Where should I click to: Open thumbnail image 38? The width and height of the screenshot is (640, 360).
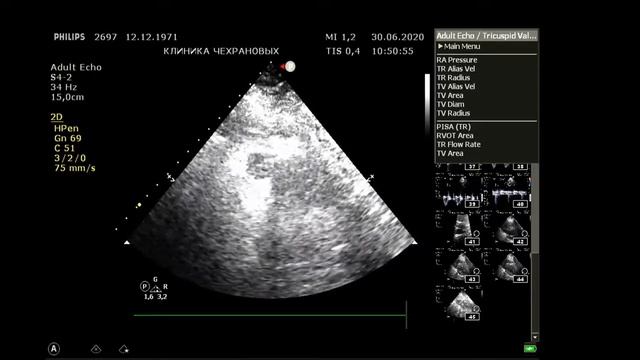508,167
